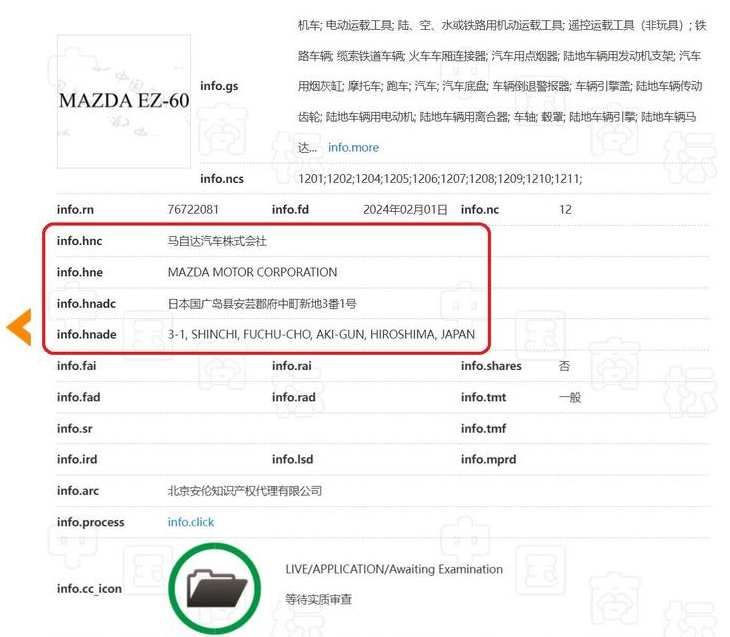Select filing date 2024年02月01日
Screen dimensions: 730x637
405,210
